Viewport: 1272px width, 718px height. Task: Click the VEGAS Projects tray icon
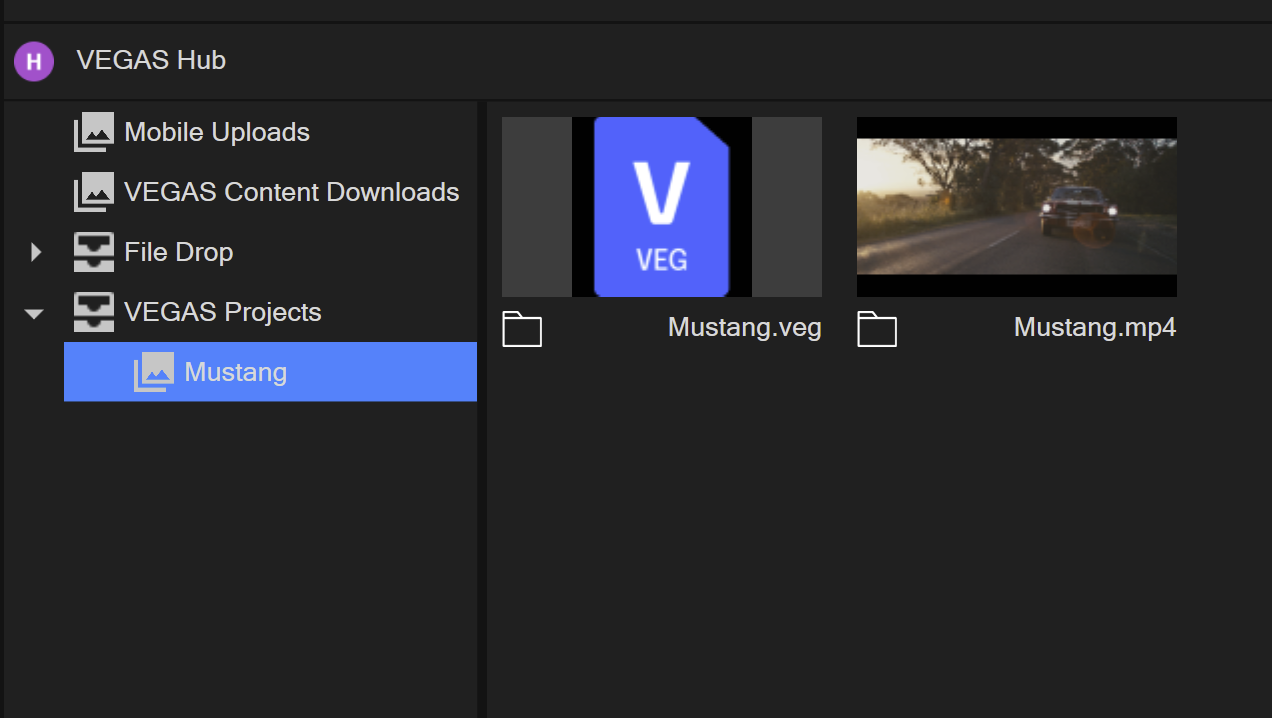[94, 312]
